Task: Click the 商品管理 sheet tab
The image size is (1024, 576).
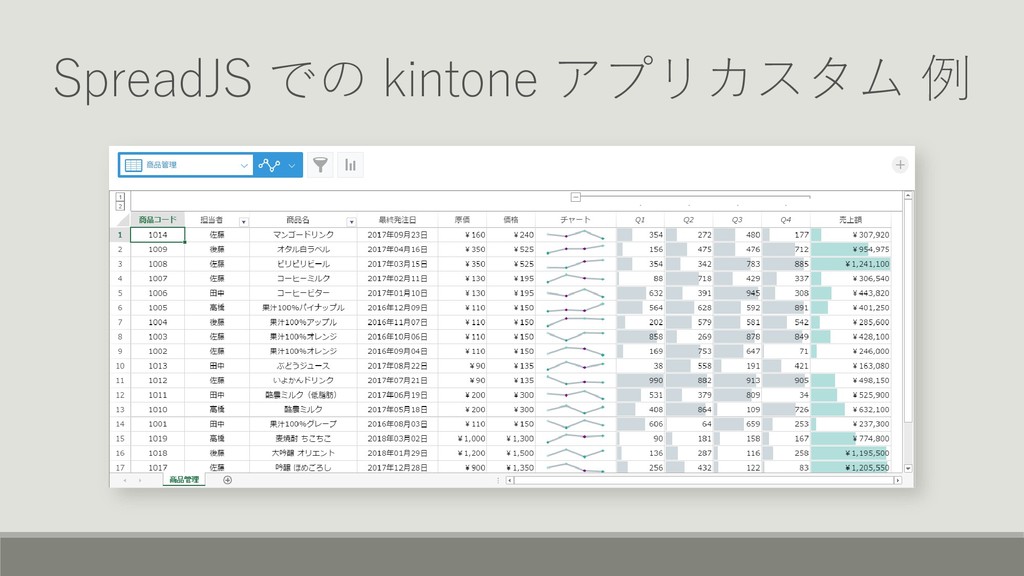Action: pos(184,480)
